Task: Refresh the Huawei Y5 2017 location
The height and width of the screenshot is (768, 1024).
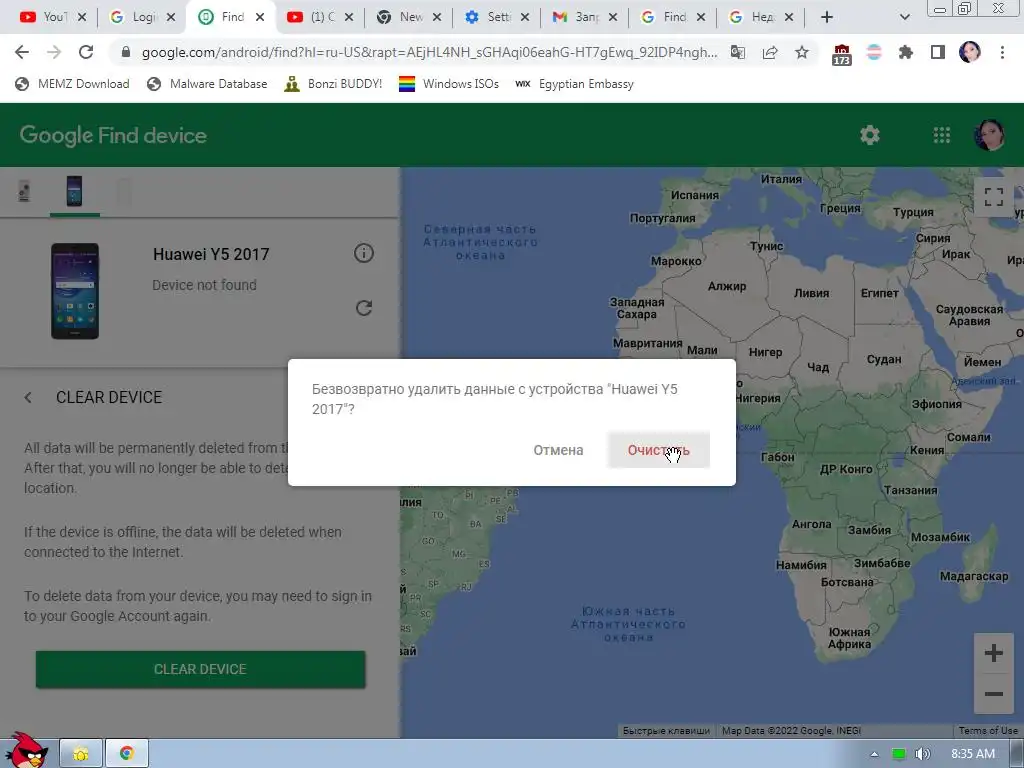Action: (364, 308)
